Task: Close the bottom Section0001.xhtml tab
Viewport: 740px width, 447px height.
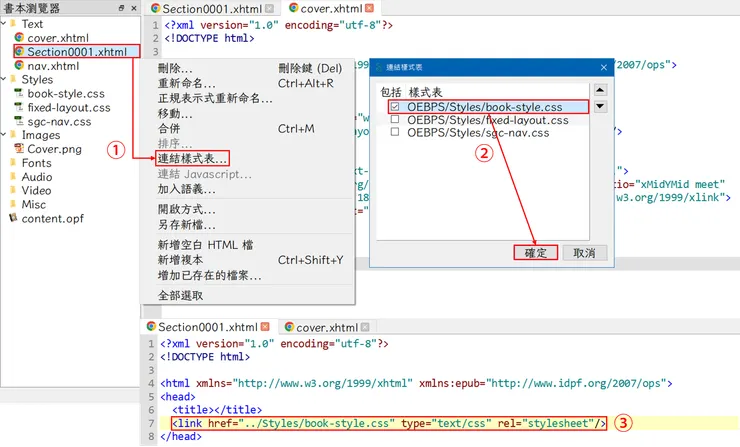Action: coord(265,327)
